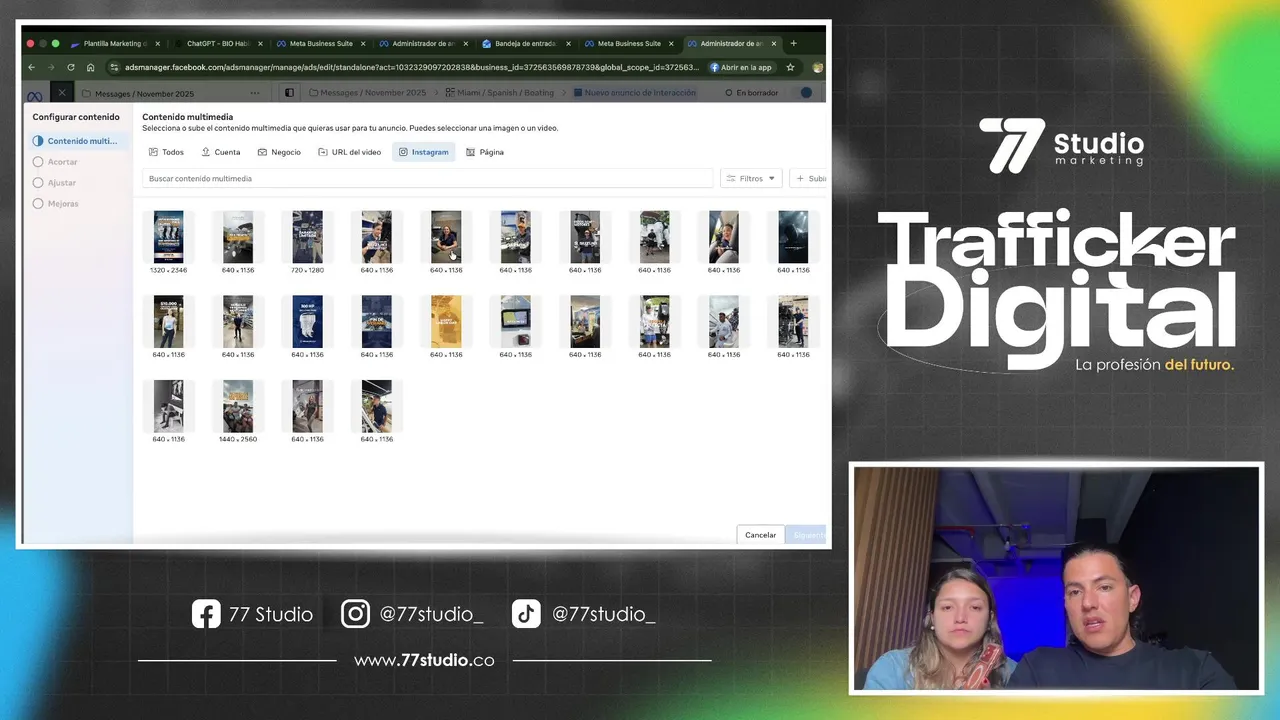Click the browser home icon
The image size is (1280, 720).
[90, 67]
